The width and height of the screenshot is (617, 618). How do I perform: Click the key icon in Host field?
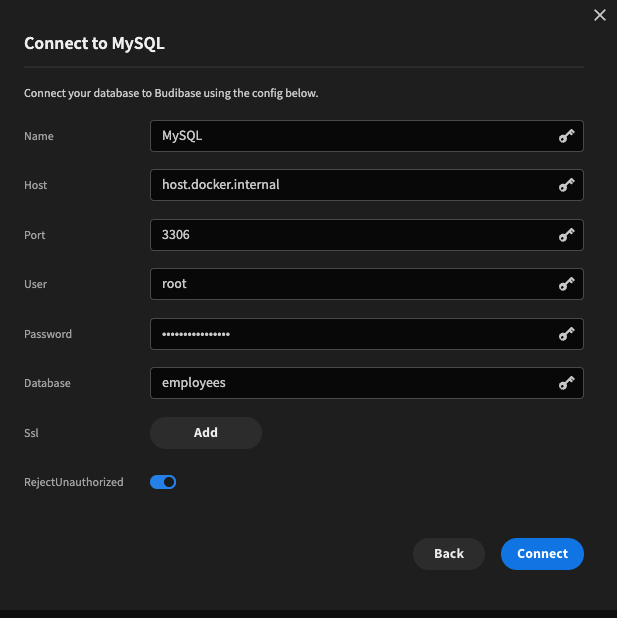567,185
